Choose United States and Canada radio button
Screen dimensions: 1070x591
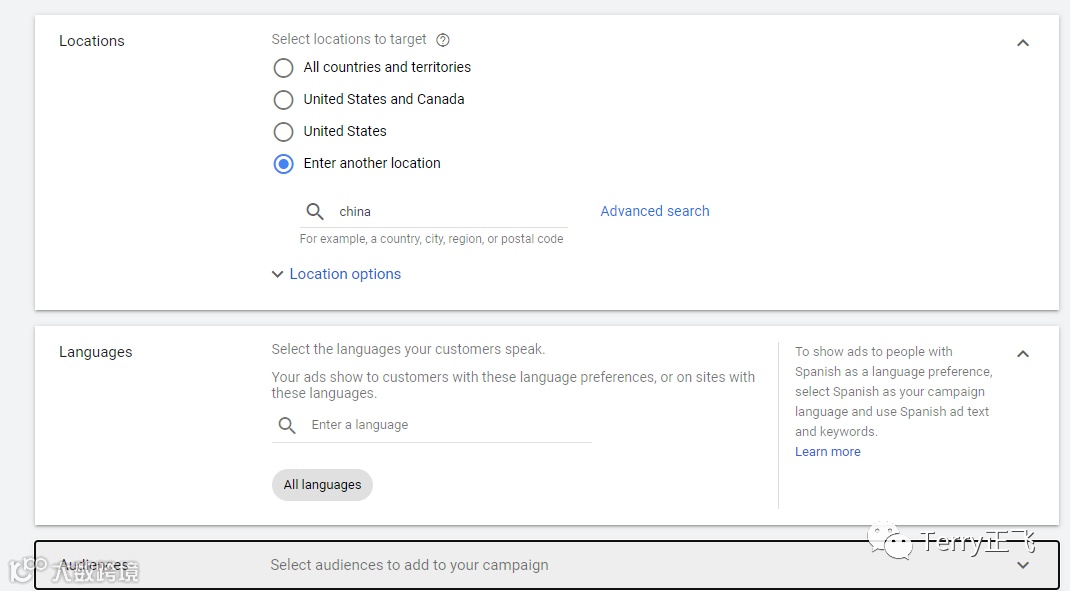pyautogui.click(x=284, y=100)
